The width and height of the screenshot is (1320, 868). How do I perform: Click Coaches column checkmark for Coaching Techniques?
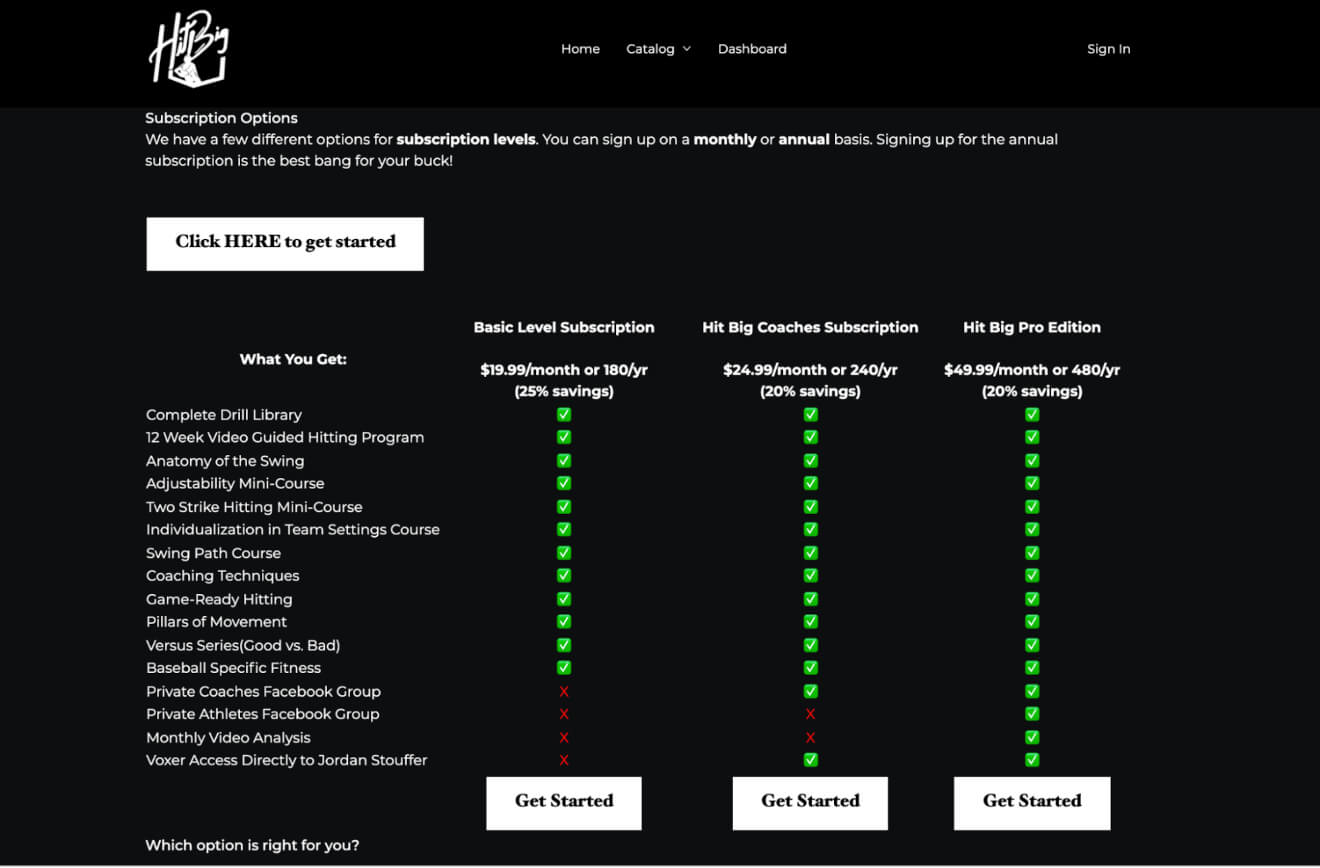coord(810,575)
